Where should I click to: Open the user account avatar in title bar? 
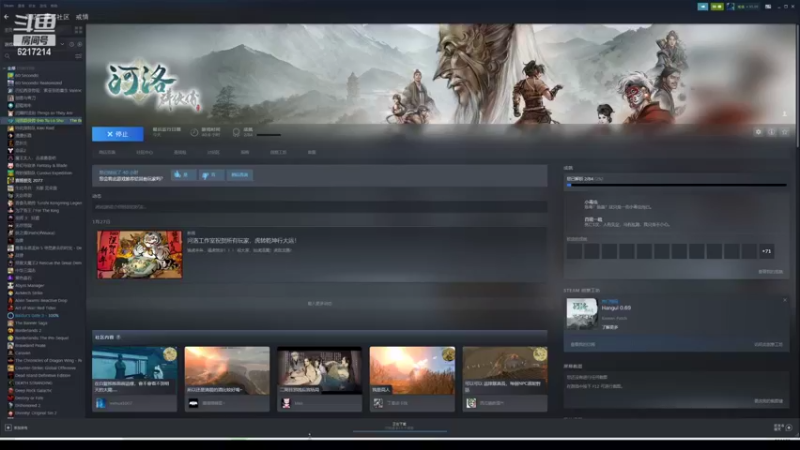731,7
